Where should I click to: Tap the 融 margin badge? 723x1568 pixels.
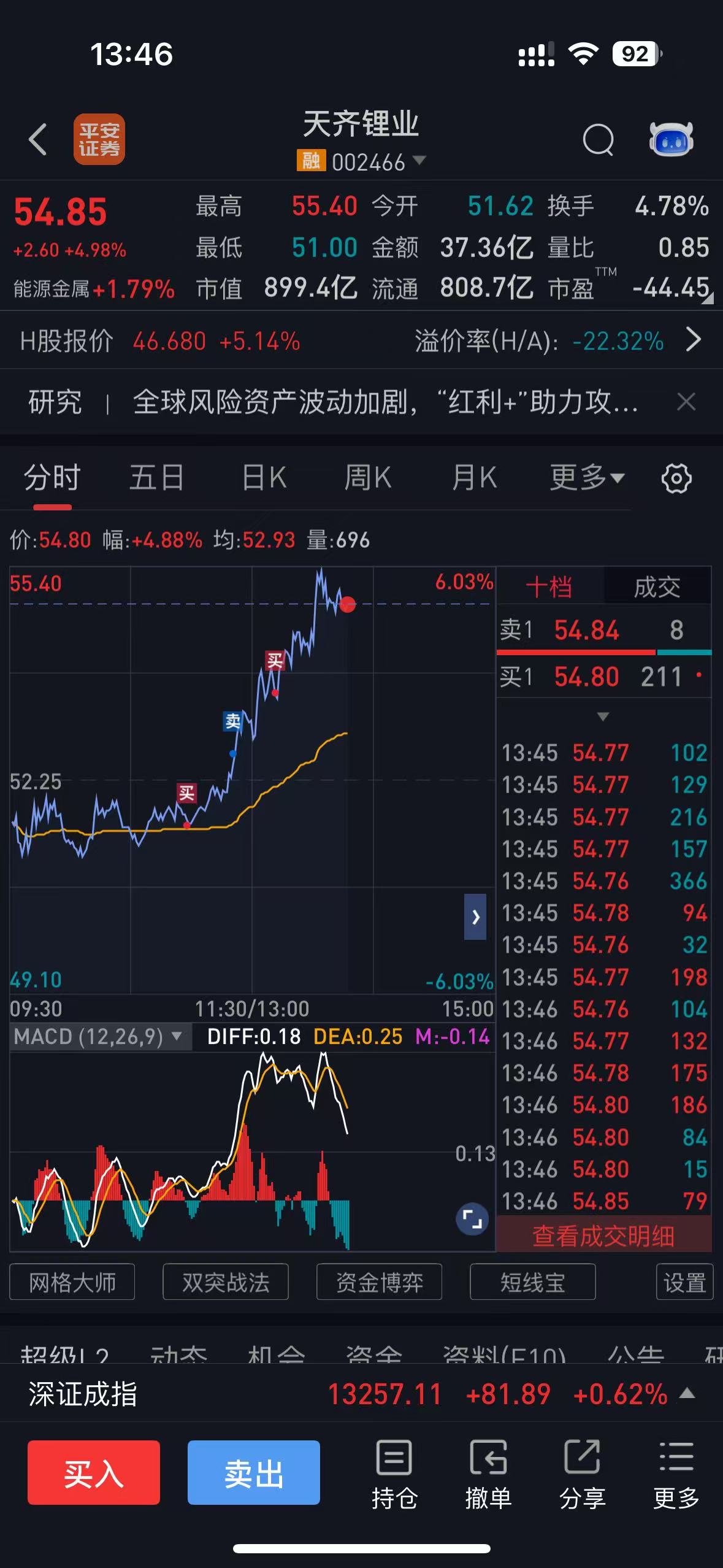311,161
